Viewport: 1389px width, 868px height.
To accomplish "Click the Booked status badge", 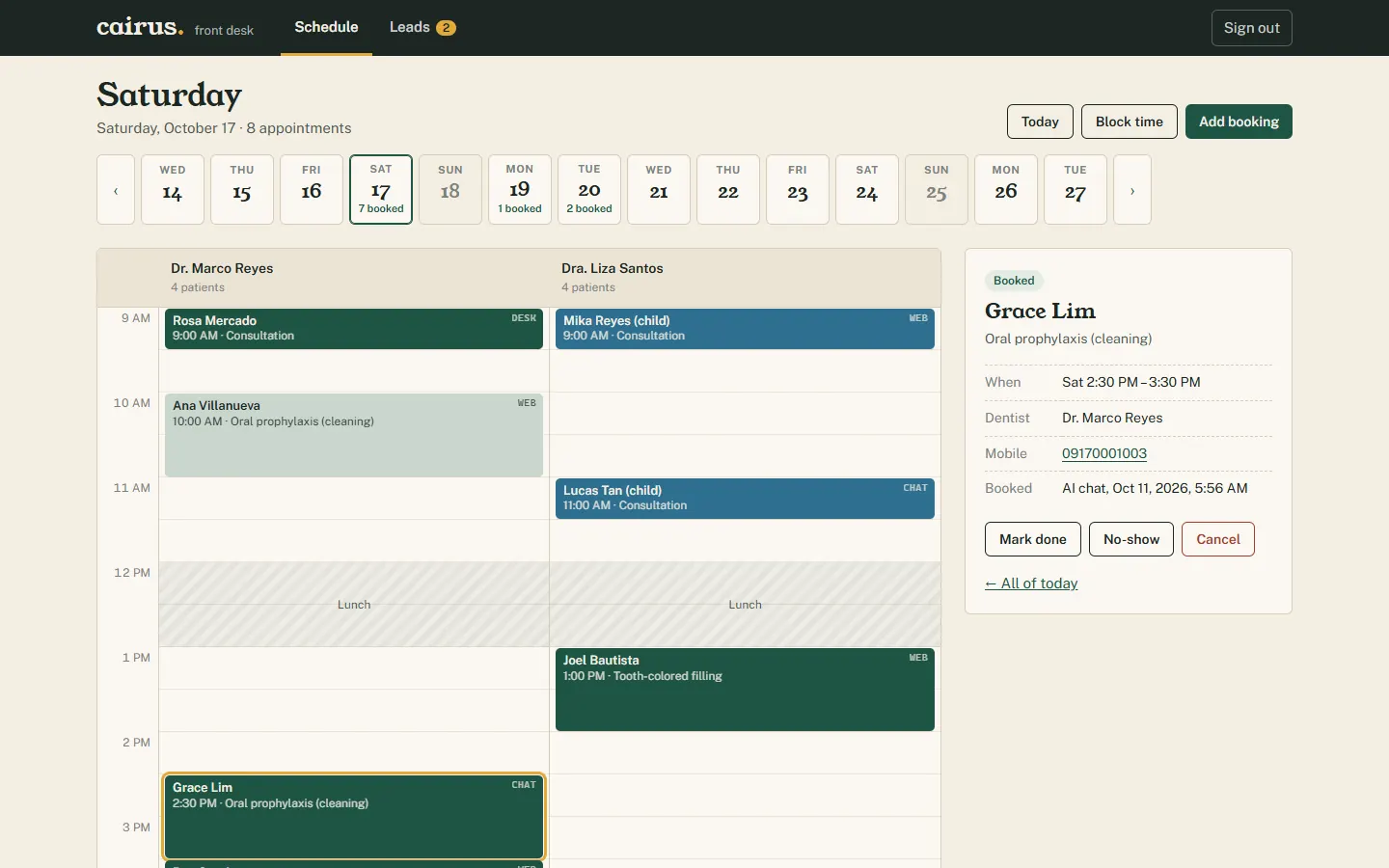I will tap(1014, 281).
